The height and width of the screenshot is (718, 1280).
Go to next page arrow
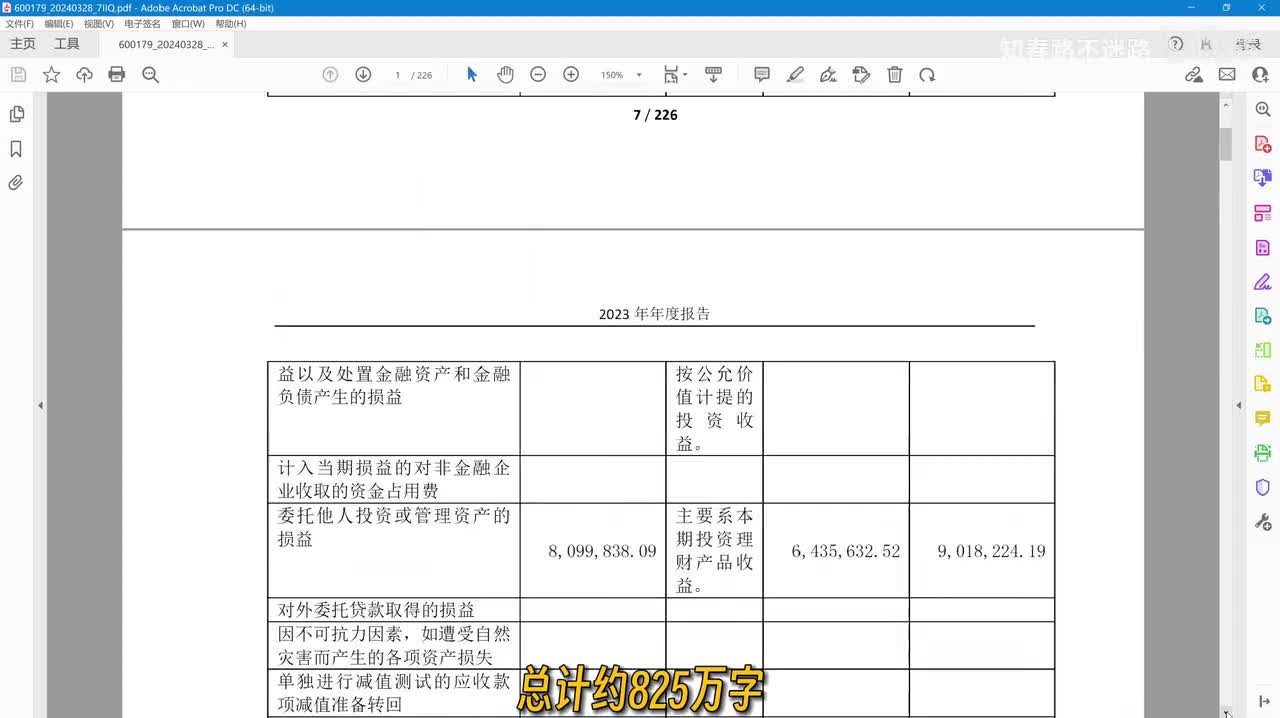click(x=363, y=75)
